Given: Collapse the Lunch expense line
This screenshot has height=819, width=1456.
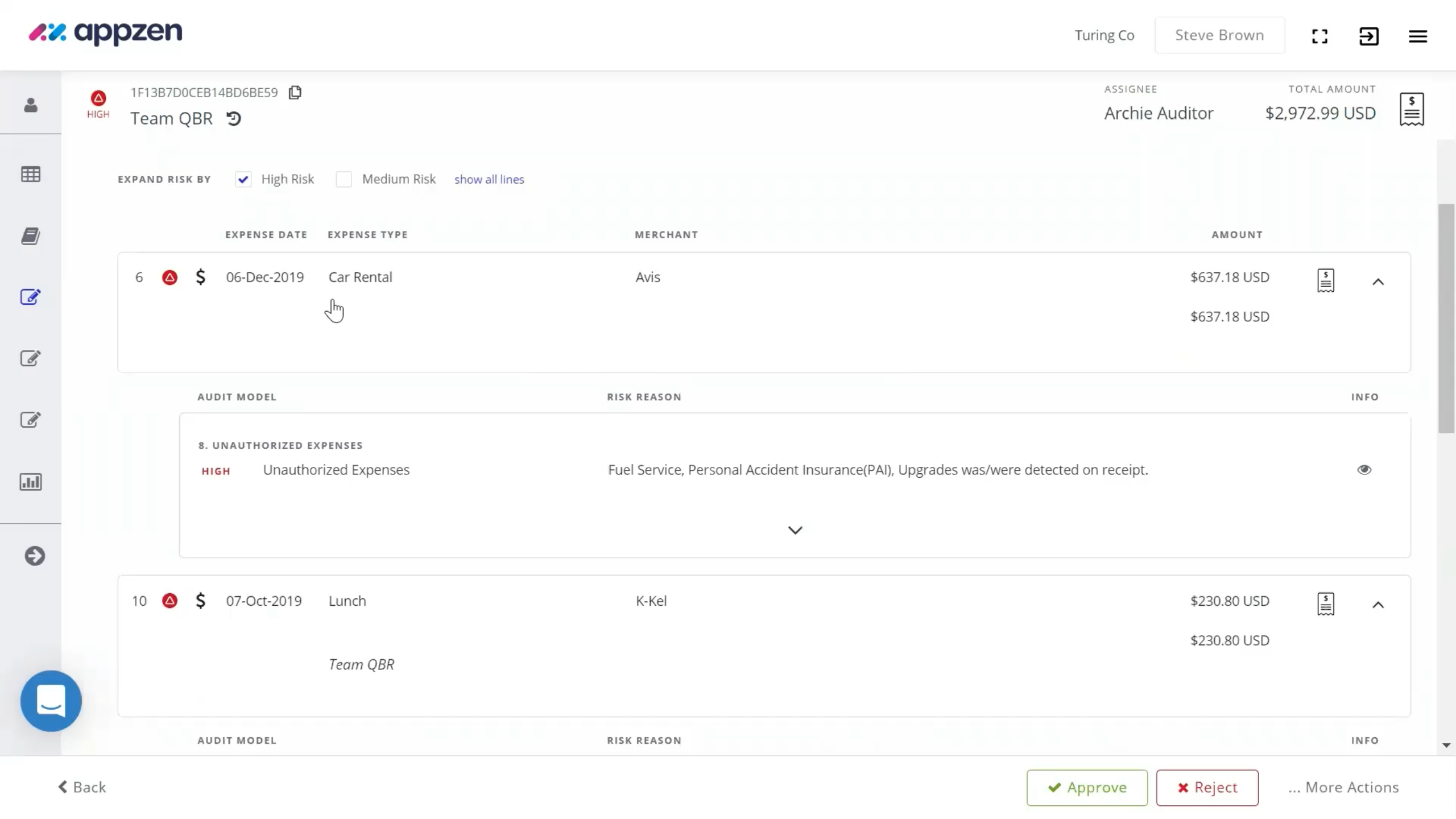Looking at the screenshot, I should coord(1378,605).
